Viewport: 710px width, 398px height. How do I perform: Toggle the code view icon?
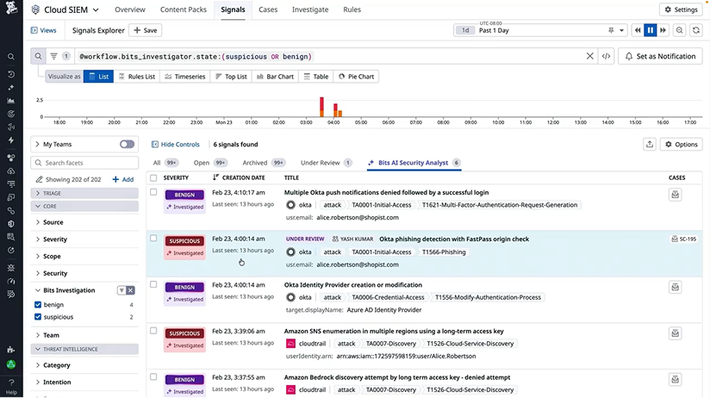pos(606,56)
